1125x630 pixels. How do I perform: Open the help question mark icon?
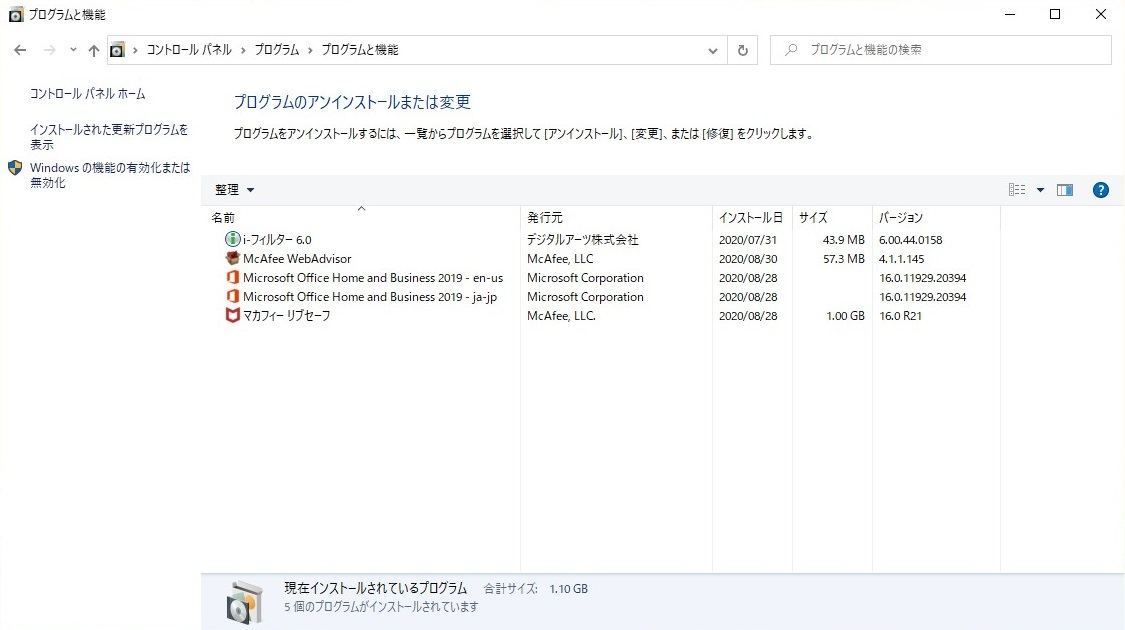(x=1101, y=190)
